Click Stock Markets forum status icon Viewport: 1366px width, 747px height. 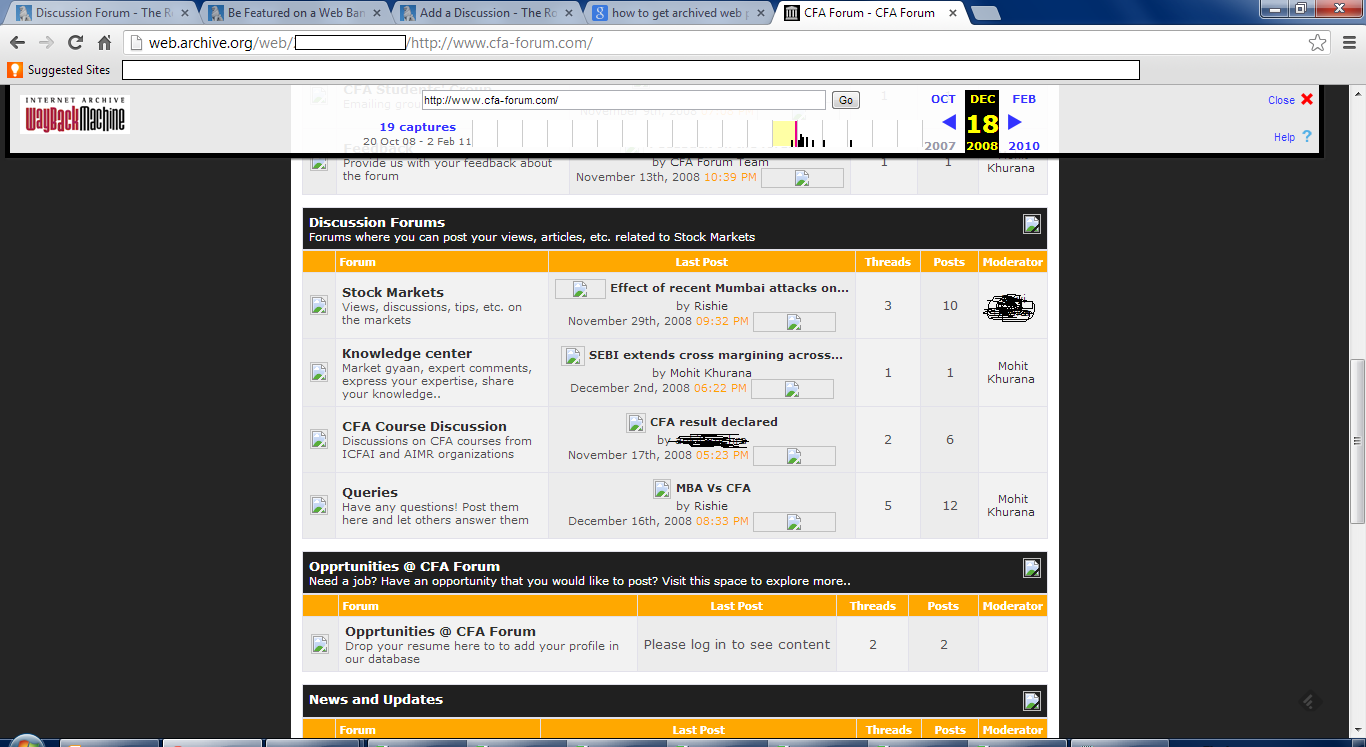coord(319,306)
